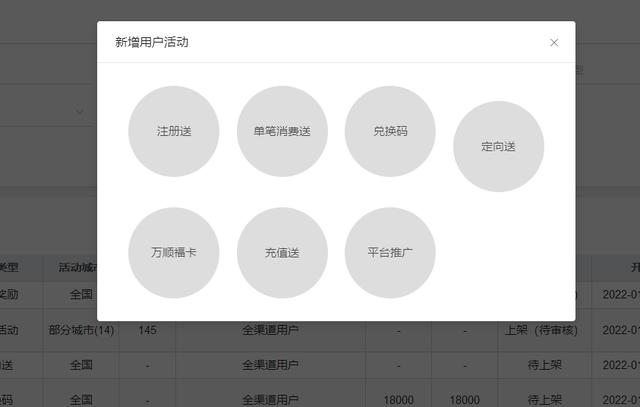Select the 充值送 circle
The width and height of the screenshot is (640, 407).
click(x=282, y=253)
